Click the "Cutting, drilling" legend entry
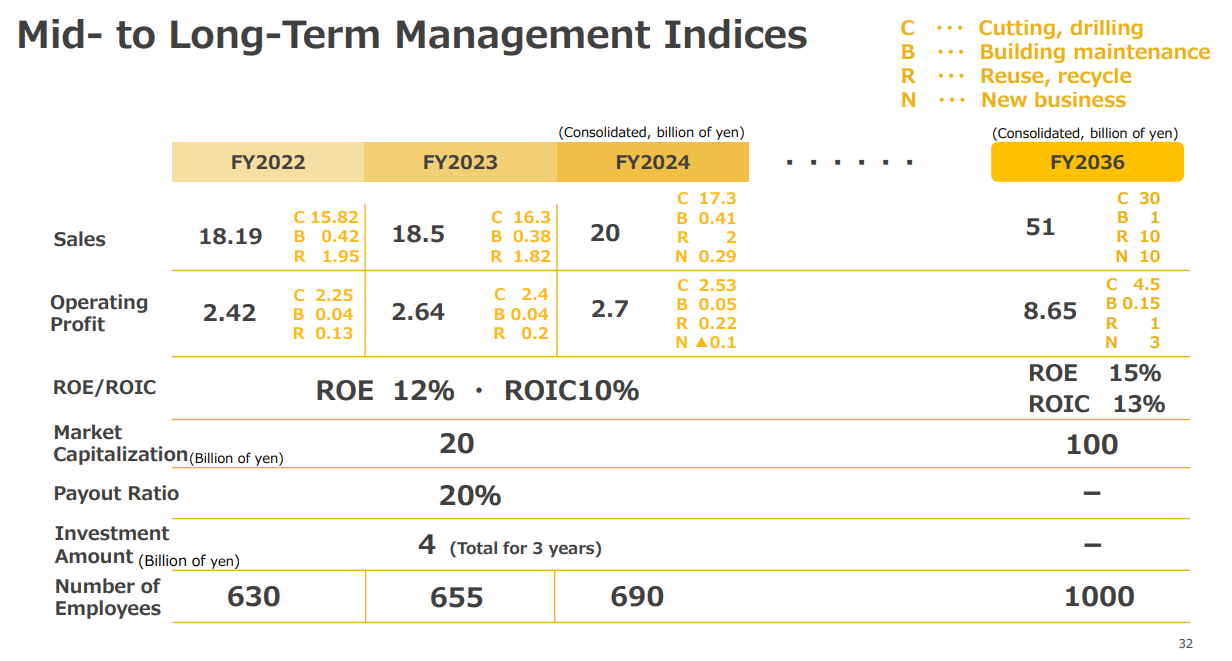 tap(1060, 28)
